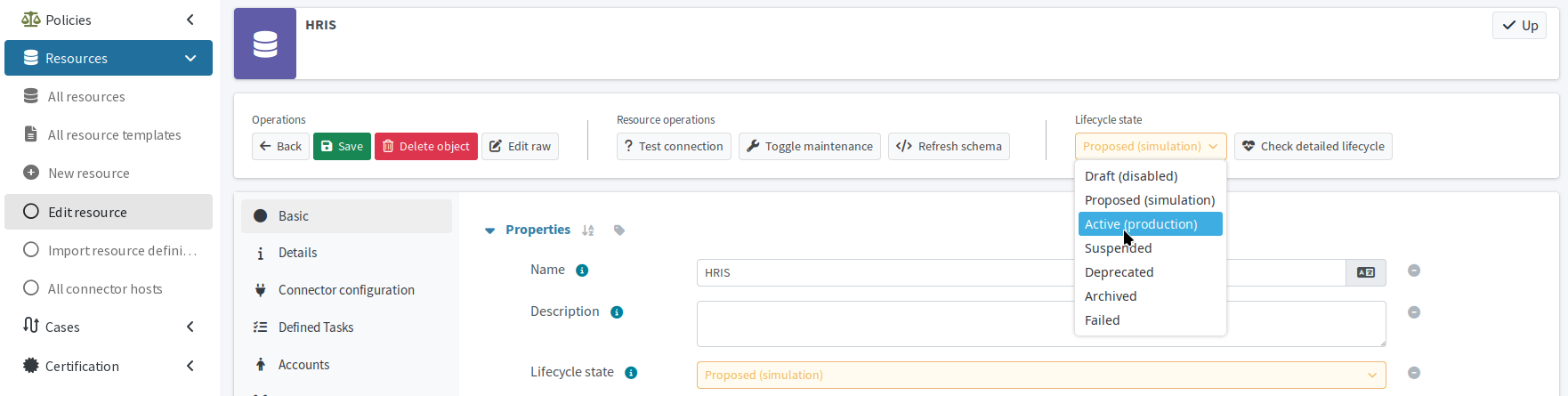The image size is (1568, 396).
Task: Expand the Certification menu chevron
Action: [x=190, y=366]
